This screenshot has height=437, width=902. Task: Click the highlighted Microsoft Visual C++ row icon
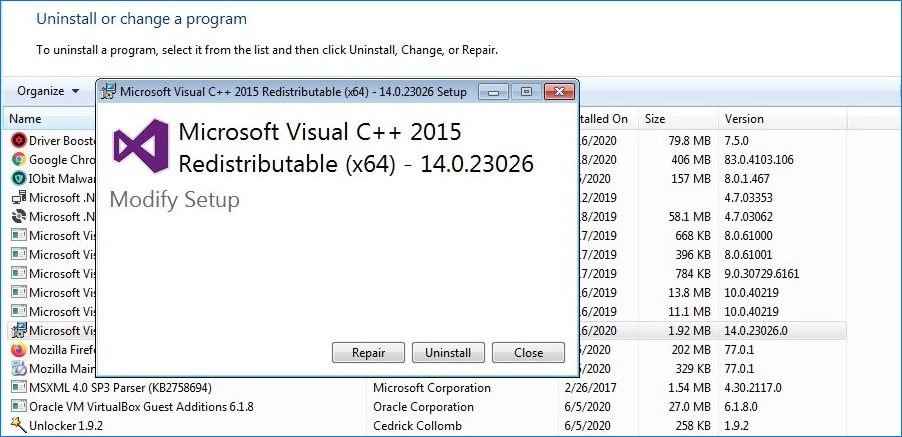tap(18, 330)
